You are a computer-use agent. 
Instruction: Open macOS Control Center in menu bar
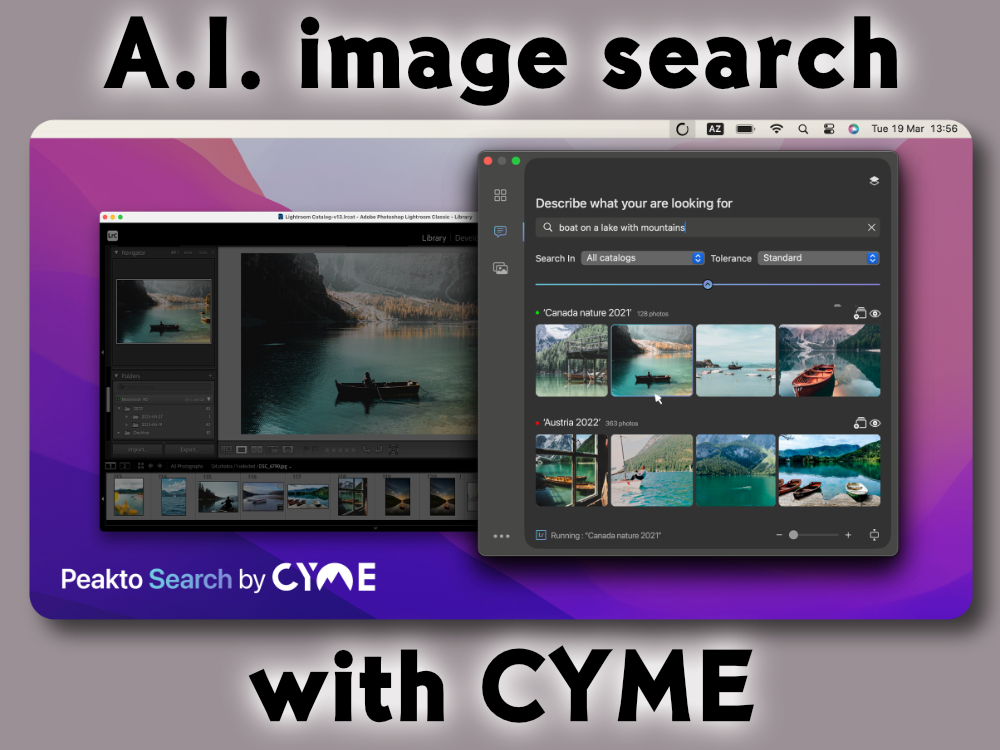point(829,129)
